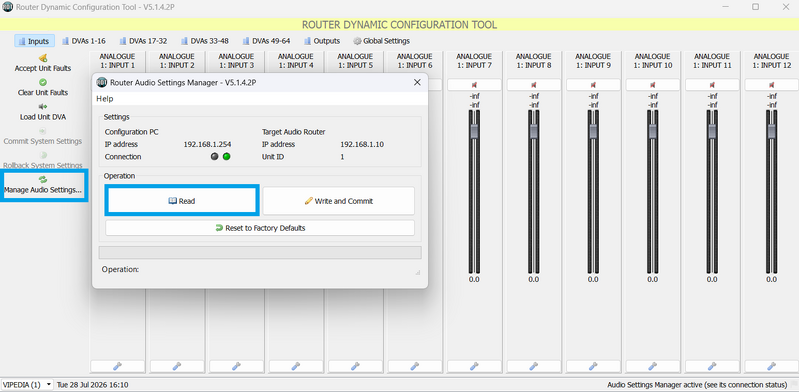799x392 pixels.
Task: Click the Load Unit DVA icon
Action: [43, 107]
